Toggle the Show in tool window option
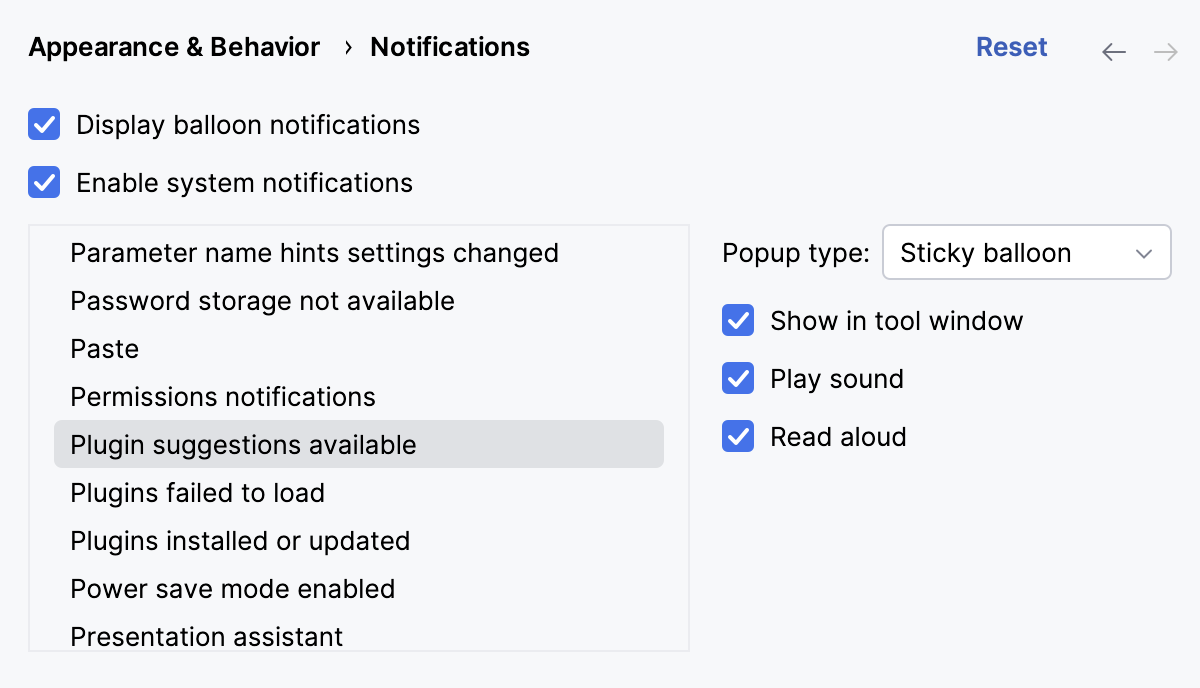 click(x=737, y=320)
